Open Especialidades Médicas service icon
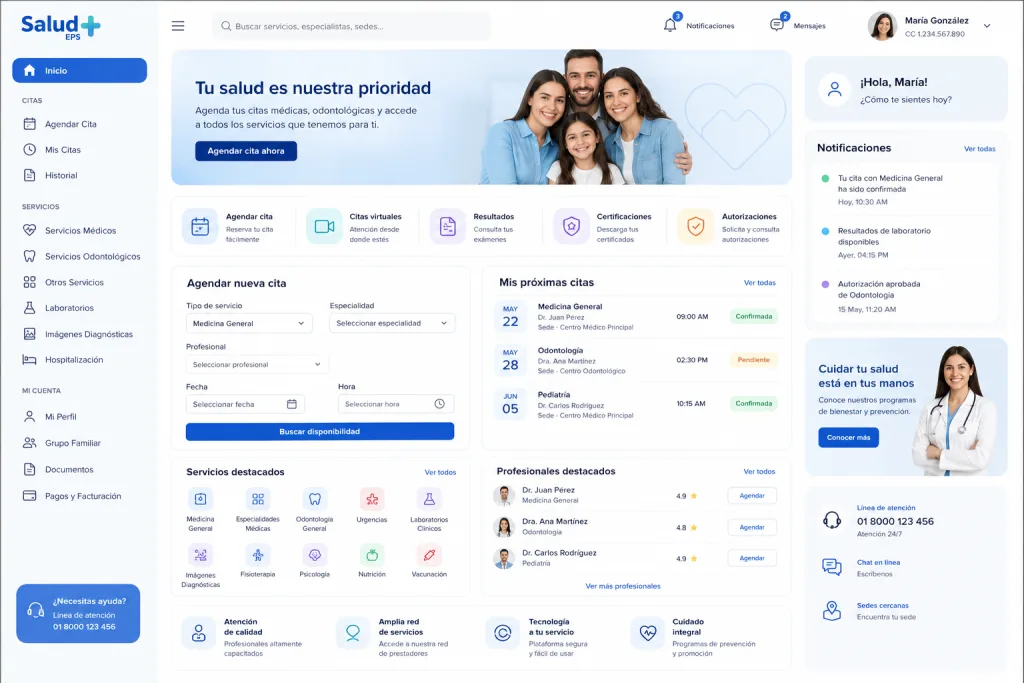1024x683 pixels. pos(258,500)
